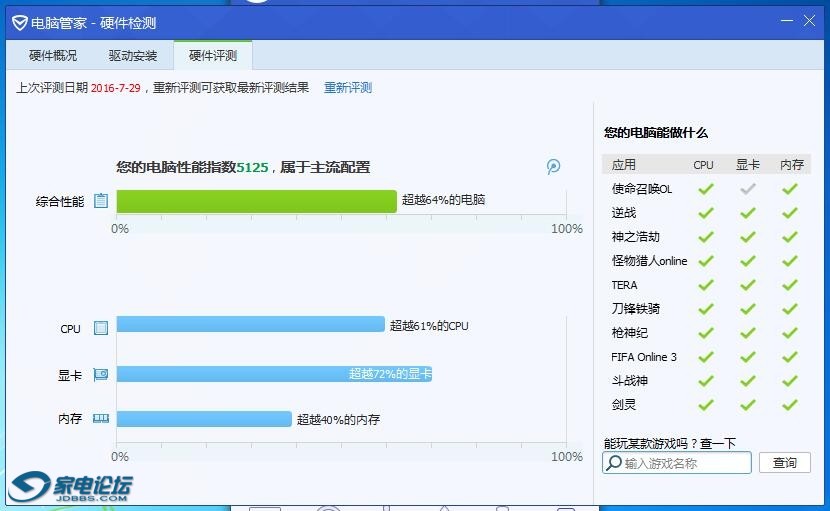Click the FIFA Online 3 game name
The image size is (830, 511).
[x=644, y=357]
